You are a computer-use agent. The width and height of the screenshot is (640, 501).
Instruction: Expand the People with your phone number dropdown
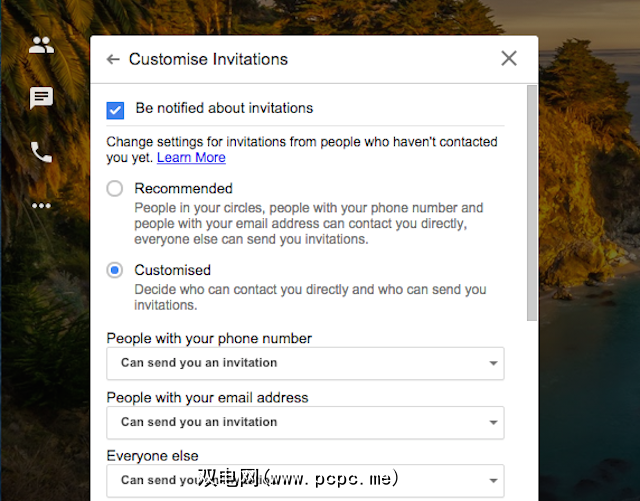(305, 363)
